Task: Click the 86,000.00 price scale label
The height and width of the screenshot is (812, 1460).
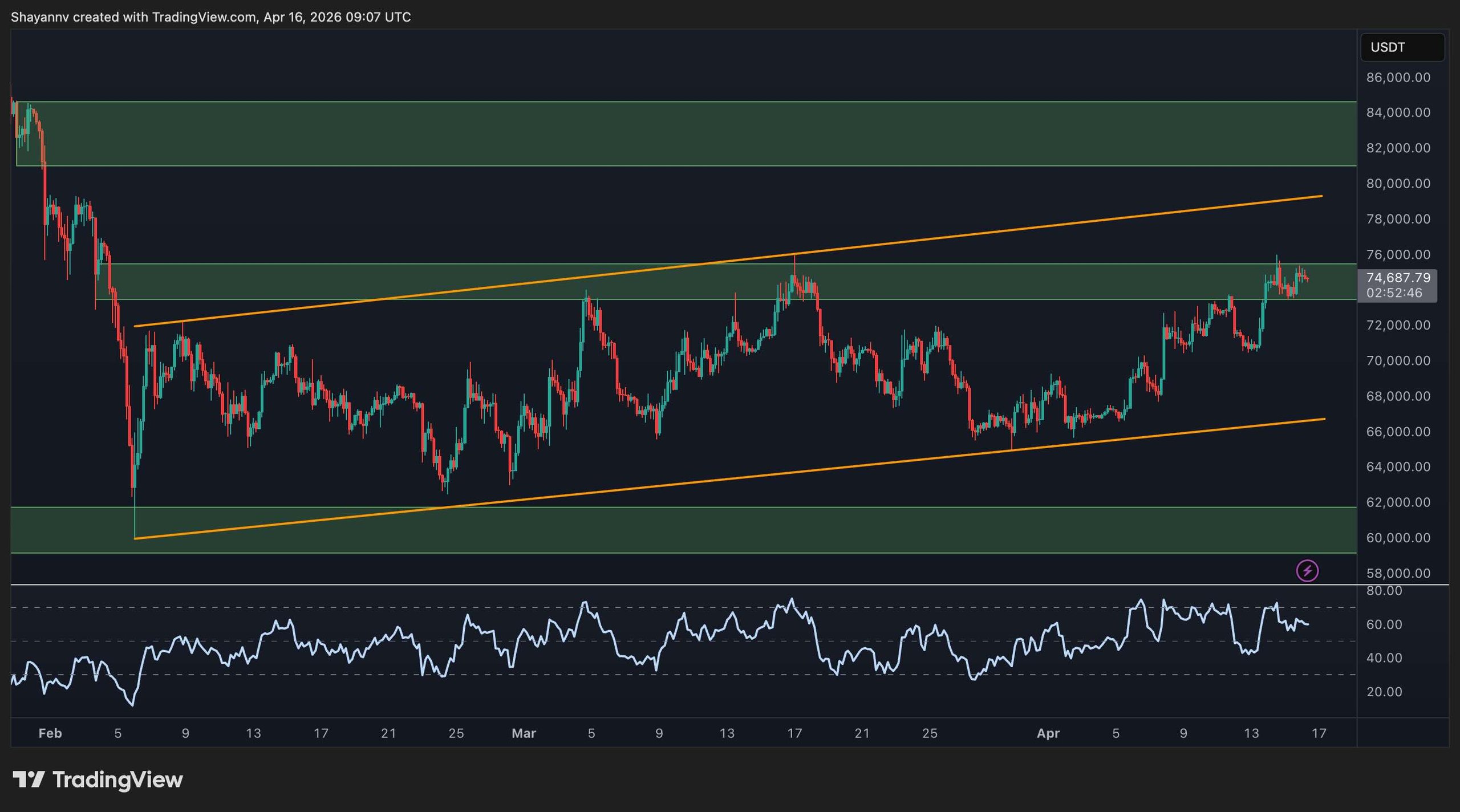Action: pyautogui.click(x=1398, y=78)
